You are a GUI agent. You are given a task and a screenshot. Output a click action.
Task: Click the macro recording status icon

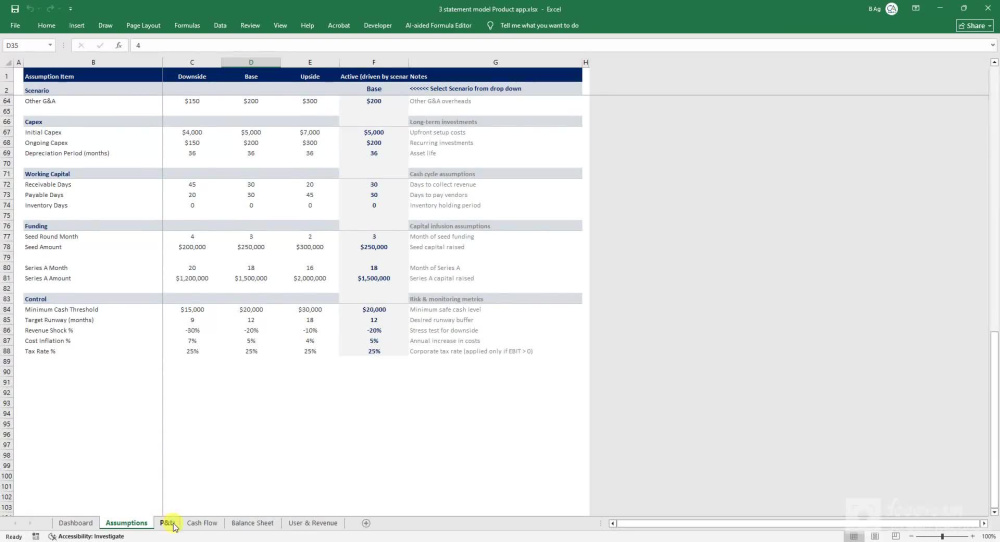(x=36, y=536)
